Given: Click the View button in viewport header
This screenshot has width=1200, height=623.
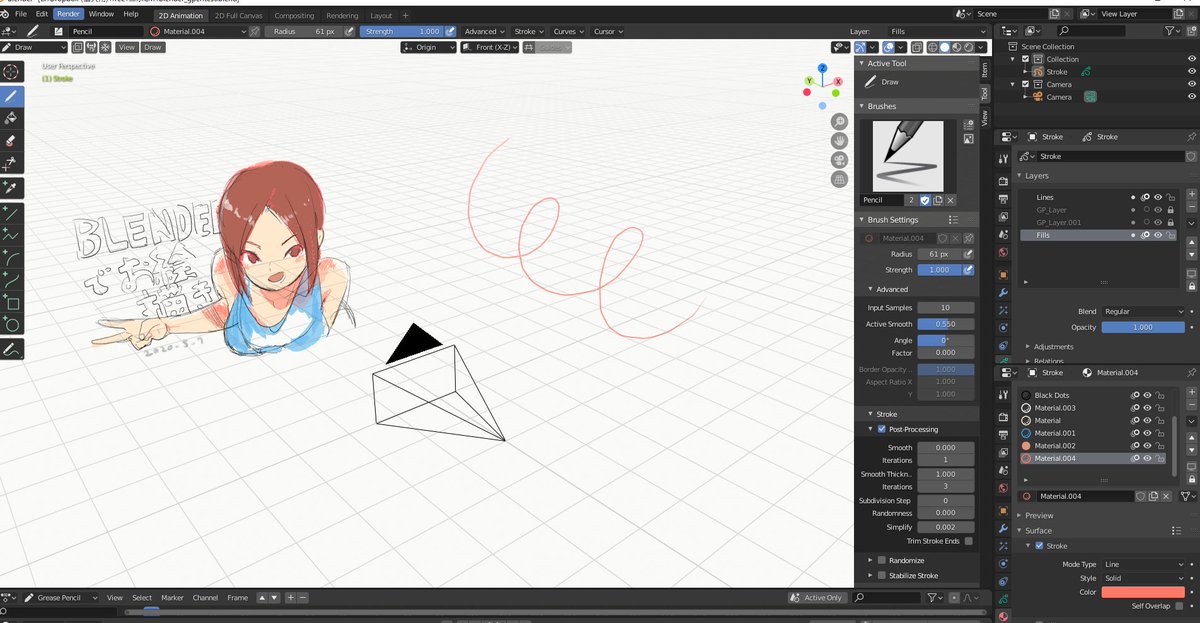Looking at the screenshot, I should [127, 47].
